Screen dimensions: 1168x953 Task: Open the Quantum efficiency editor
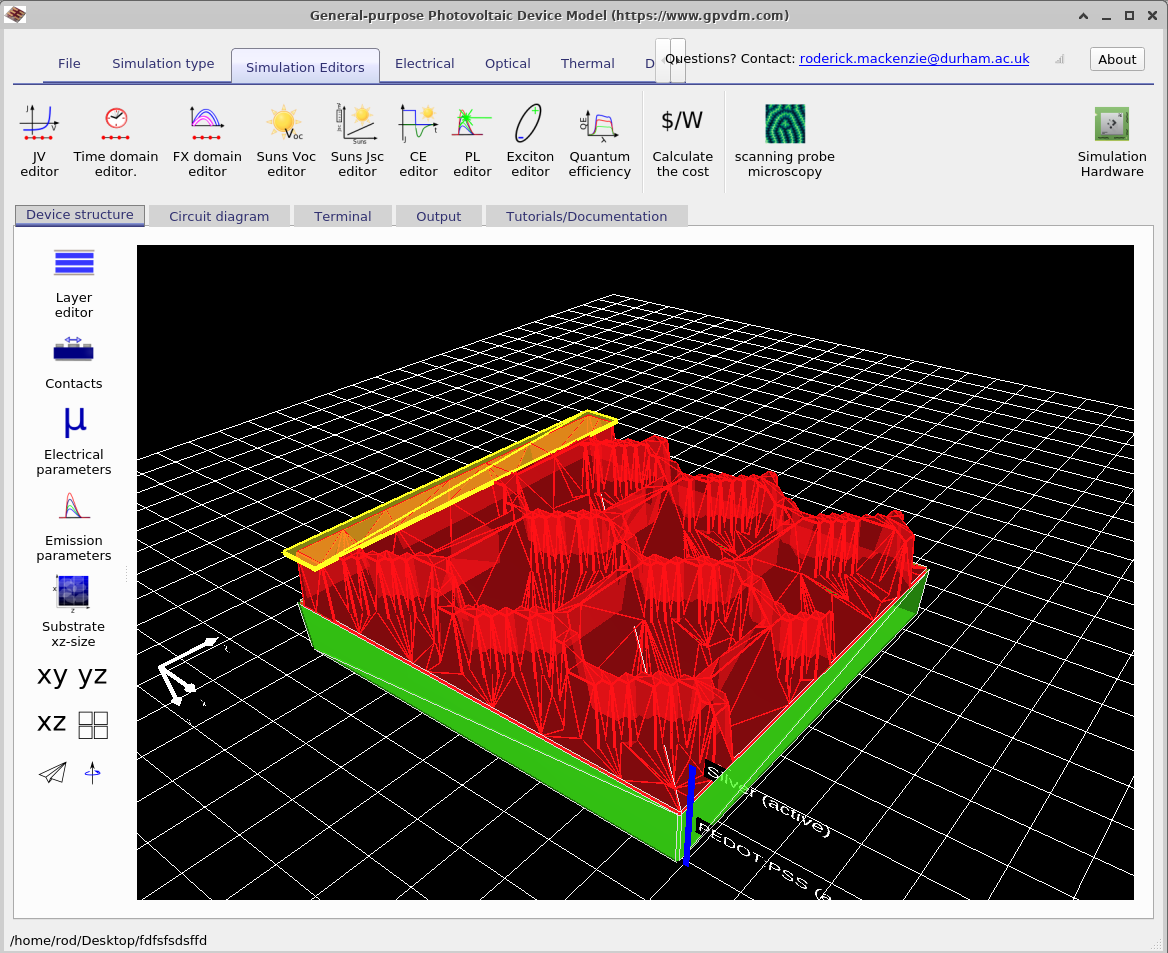(599, 140)
